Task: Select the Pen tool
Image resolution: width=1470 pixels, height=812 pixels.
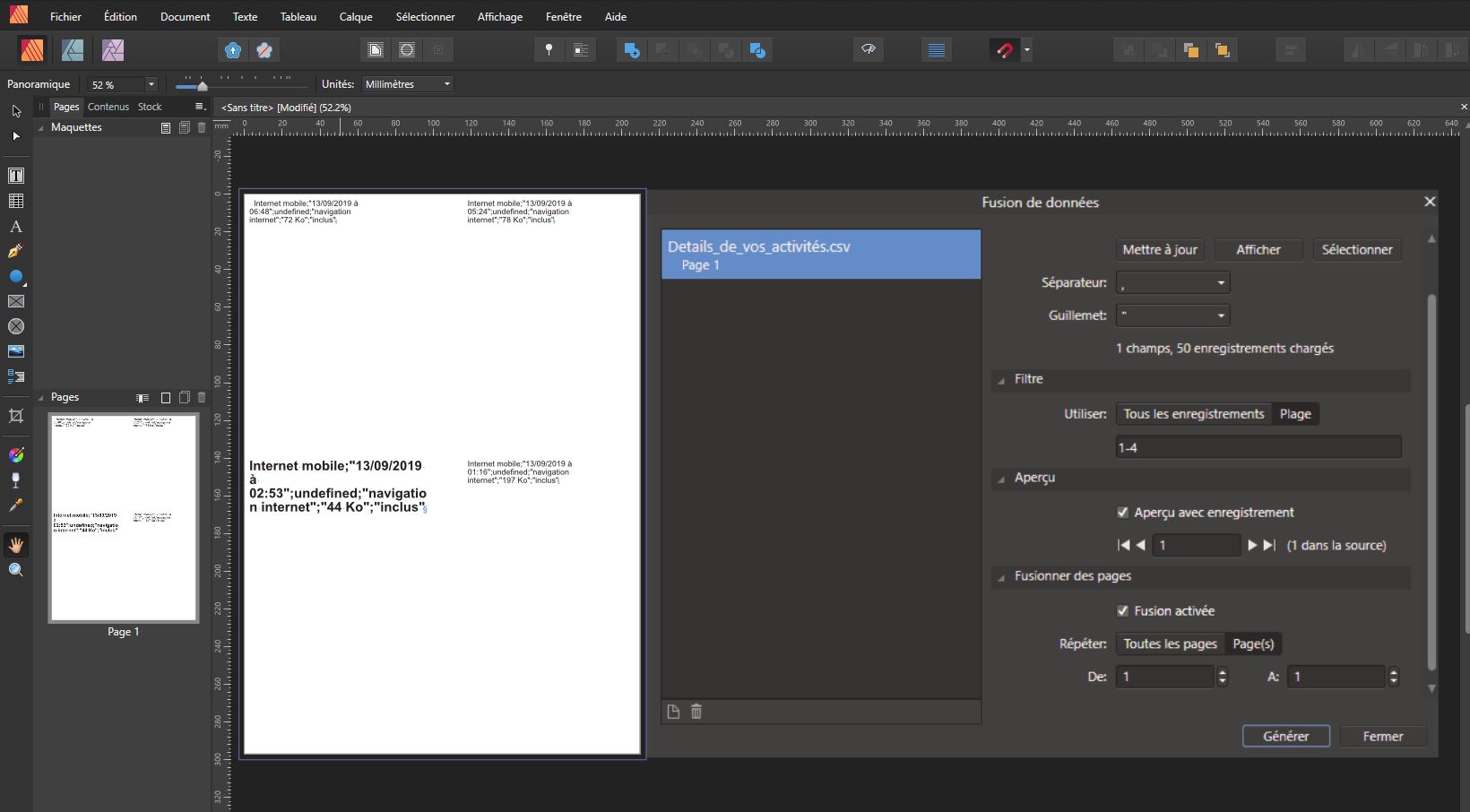Action: [16, 252]
